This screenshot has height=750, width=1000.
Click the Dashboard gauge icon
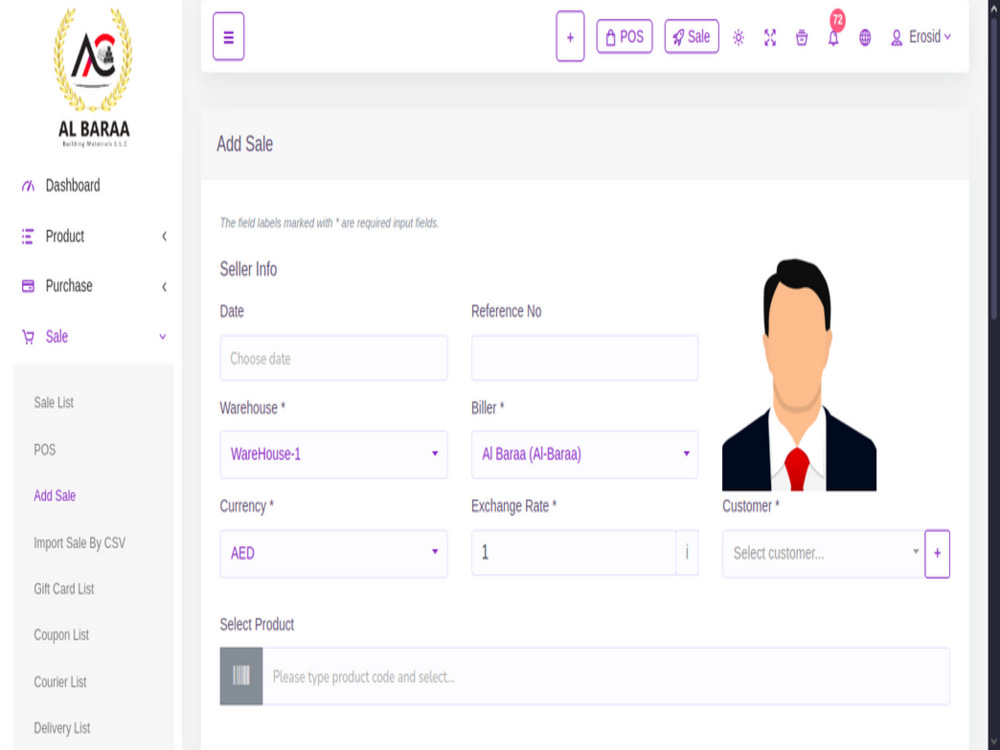[x=28, y=186]
